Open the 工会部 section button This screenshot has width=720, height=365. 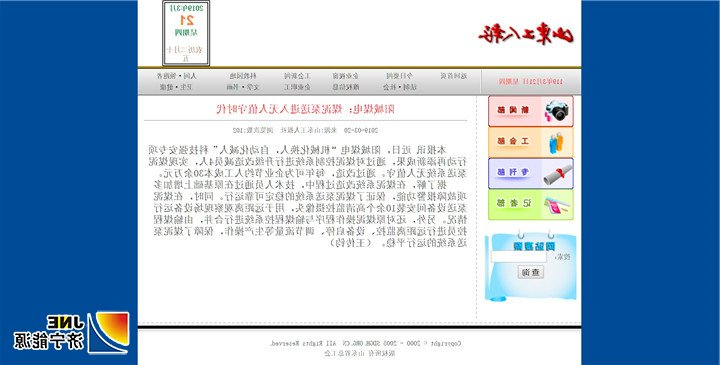point(531,142)
